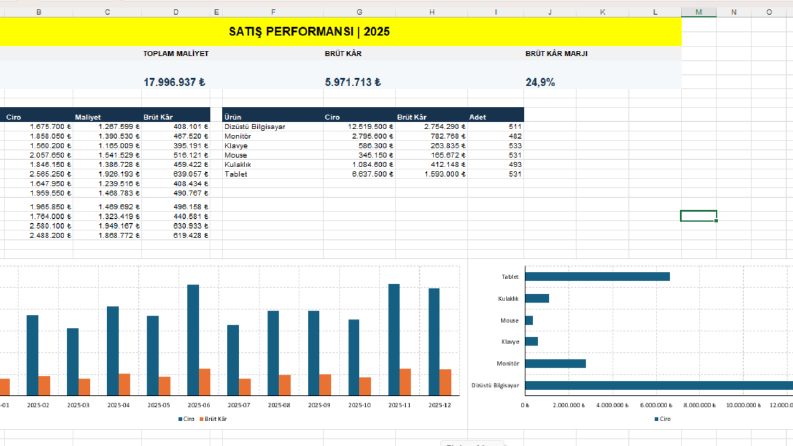The image size is (793, 446).
Task: Select the Brüt Kâr cell '639.057 ₺'
Action: click(x=175, y=174)
